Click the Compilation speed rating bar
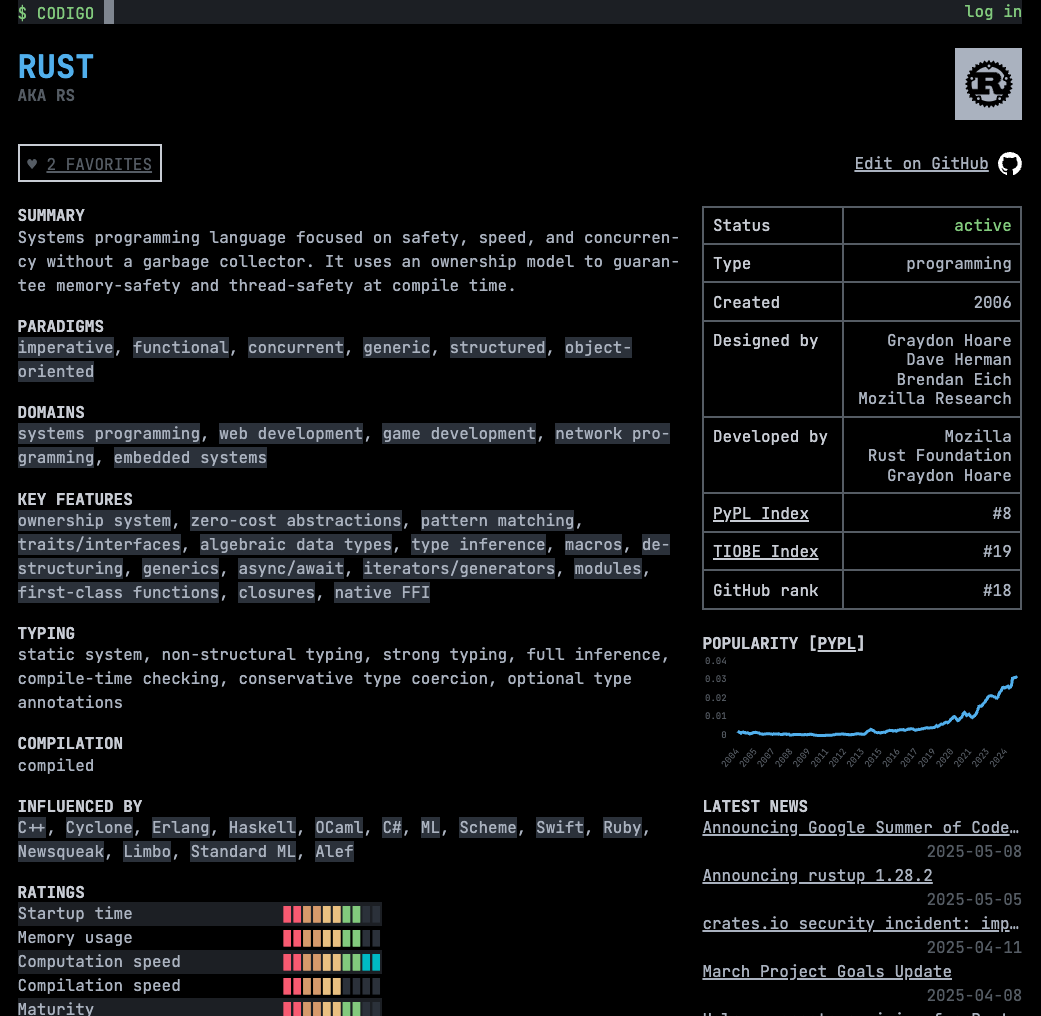Screen dimensions: 1041x1016 [332, 985]
